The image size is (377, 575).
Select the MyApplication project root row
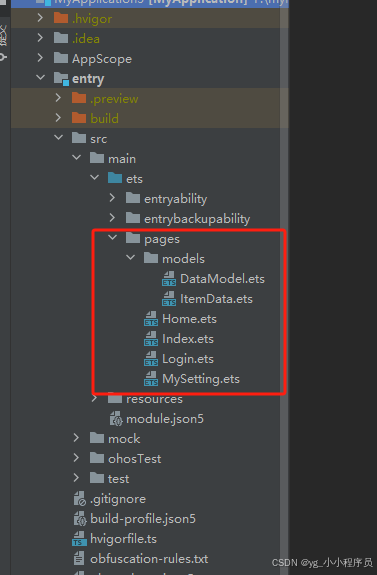tap(150, 3)
